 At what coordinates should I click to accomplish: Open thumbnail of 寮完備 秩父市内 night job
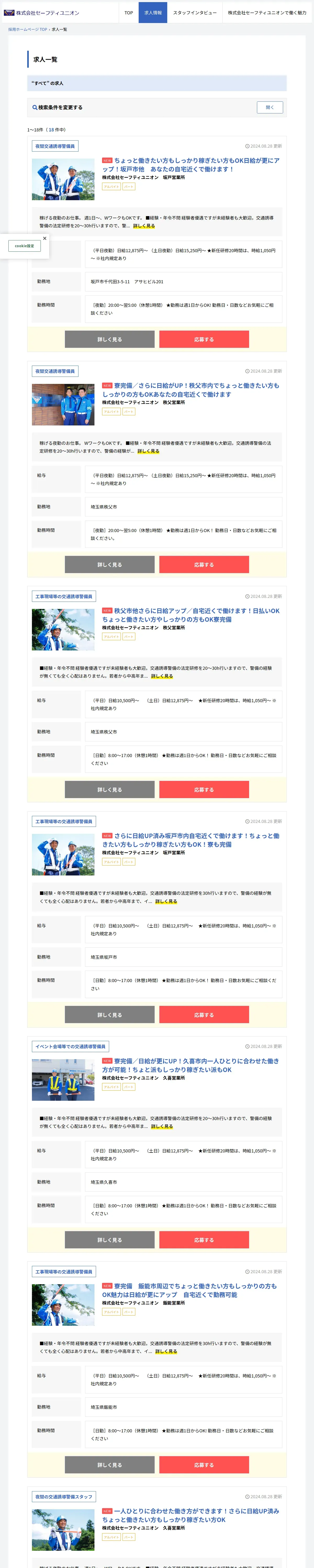point(63,405)
